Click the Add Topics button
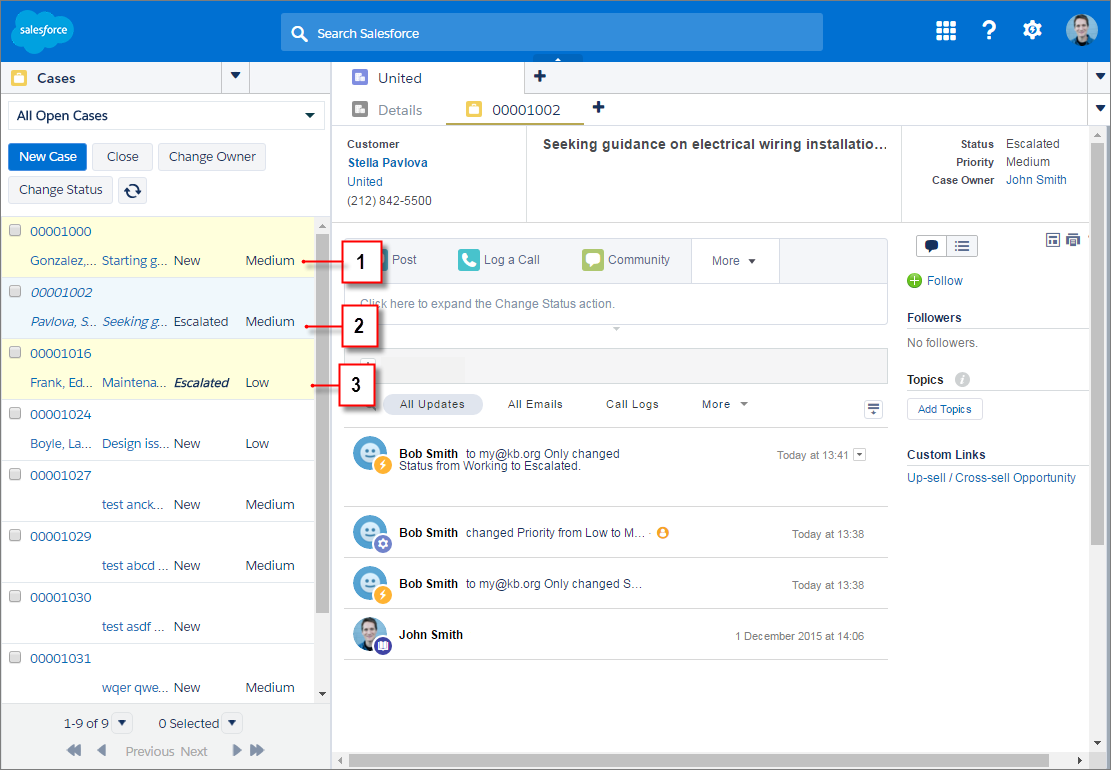This screenshot has width=1111, height=770. click(x=944, y=409)
